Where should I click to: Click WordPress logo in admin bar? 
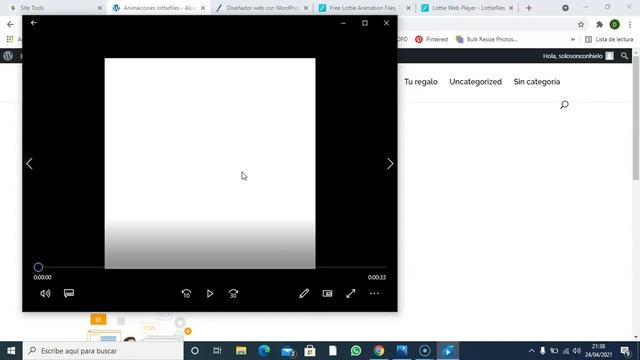coord(8,56)
